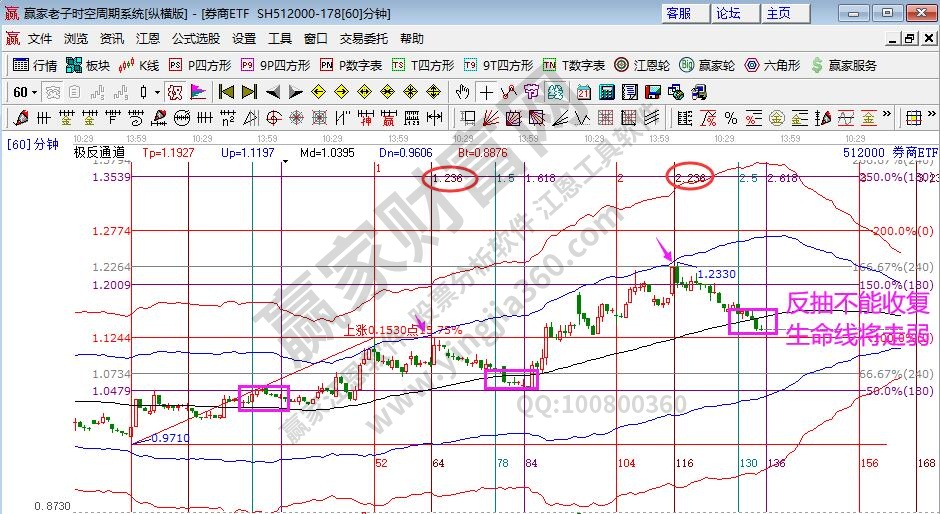Toggle the percent sign retracement tool

coord(731,118)
